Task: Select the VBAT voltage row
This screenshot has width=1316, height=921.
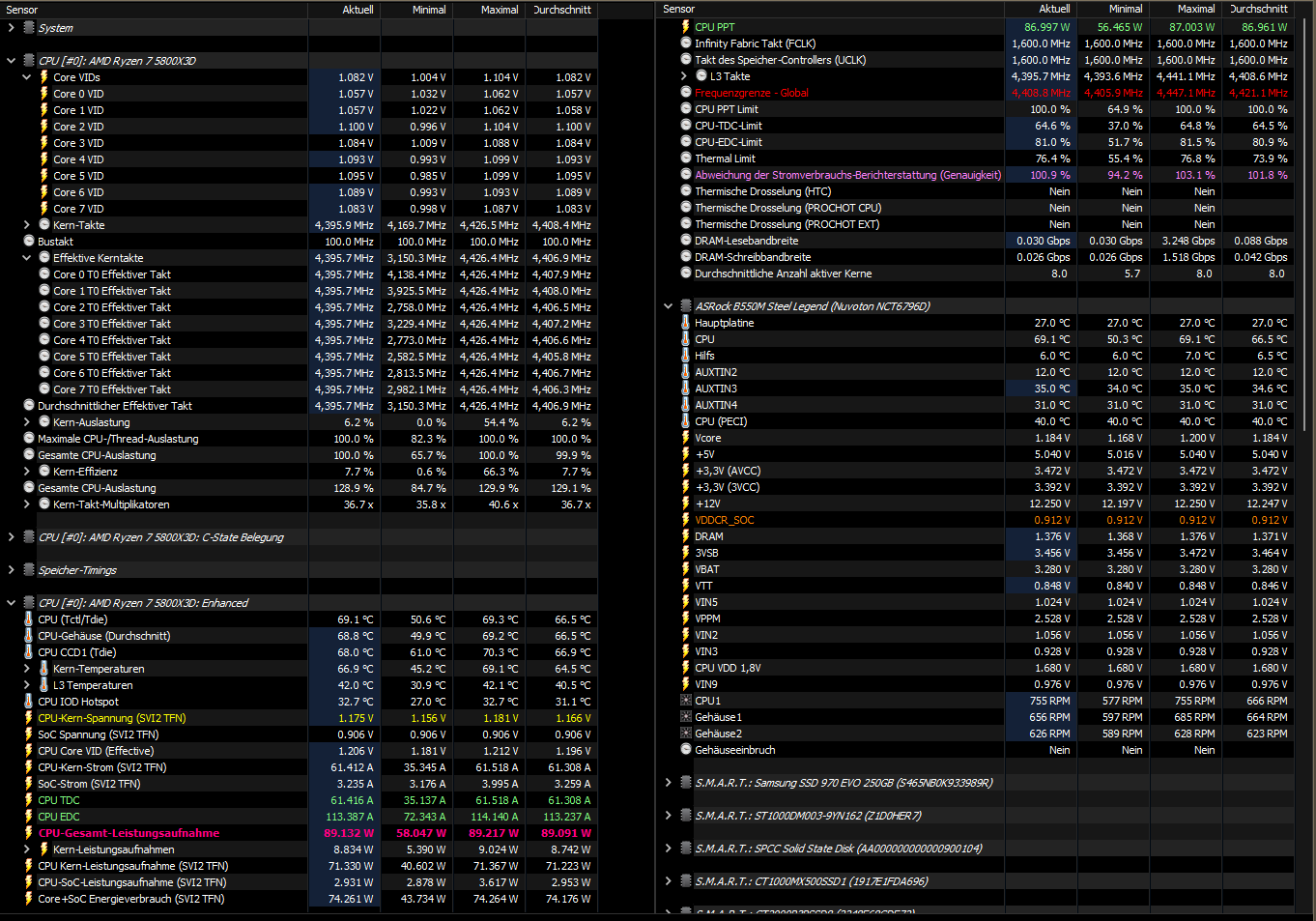Action: 976,569
